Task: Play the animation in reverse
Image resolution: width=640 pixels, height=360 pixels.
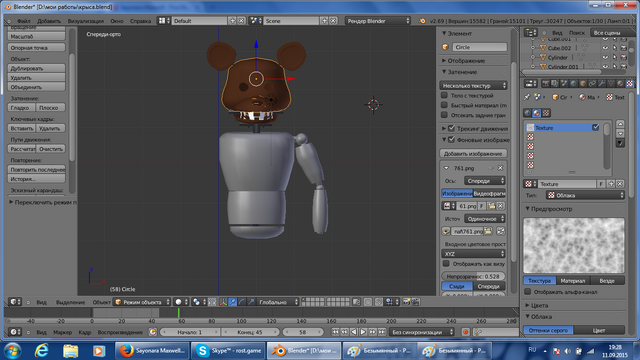Action: tap(354, 332)
